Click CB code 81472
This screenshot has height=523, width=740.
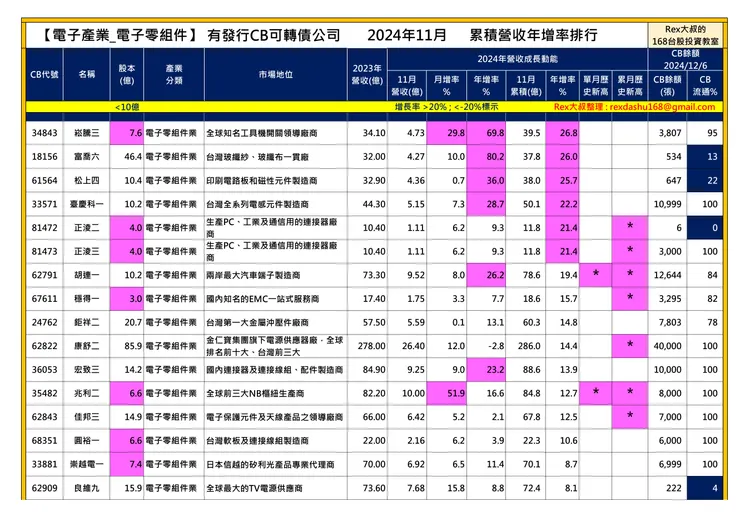click(44, 228)
